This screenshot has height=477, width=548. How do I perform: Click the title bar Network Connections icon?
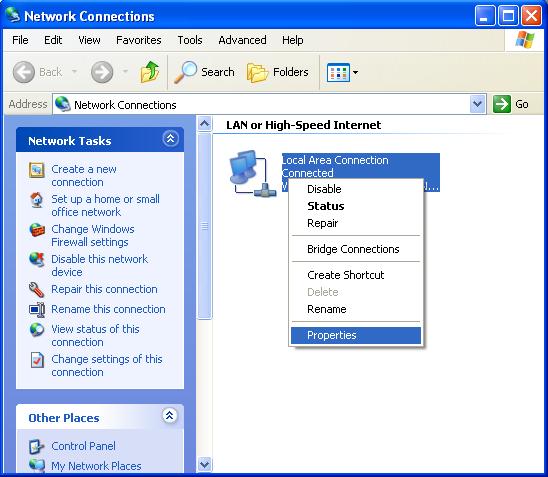(x=13, y=15)
